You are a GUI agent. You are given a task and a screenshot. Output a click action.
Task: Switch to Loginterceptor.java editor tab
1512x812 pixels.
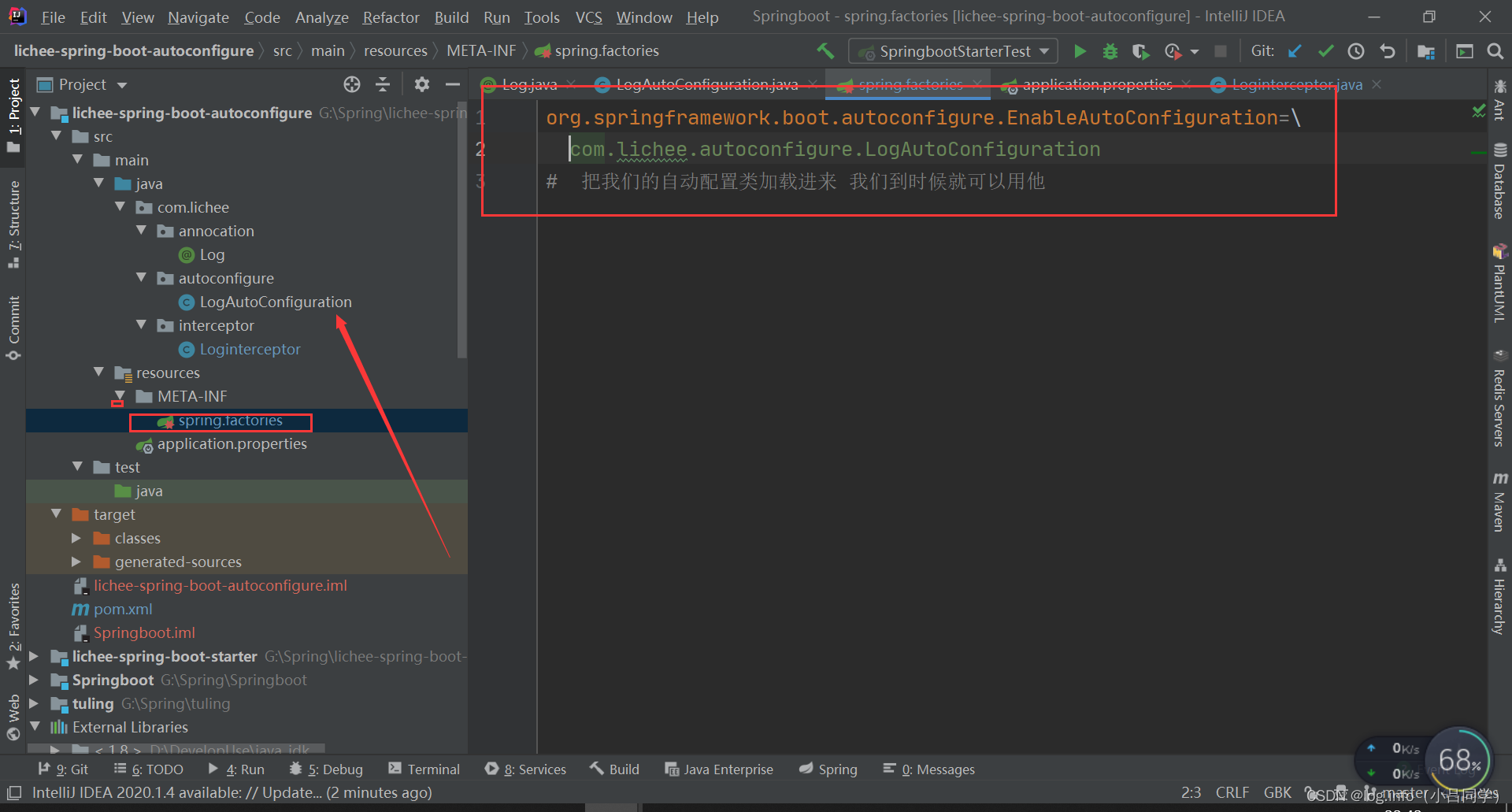[x=1296, y=84]
